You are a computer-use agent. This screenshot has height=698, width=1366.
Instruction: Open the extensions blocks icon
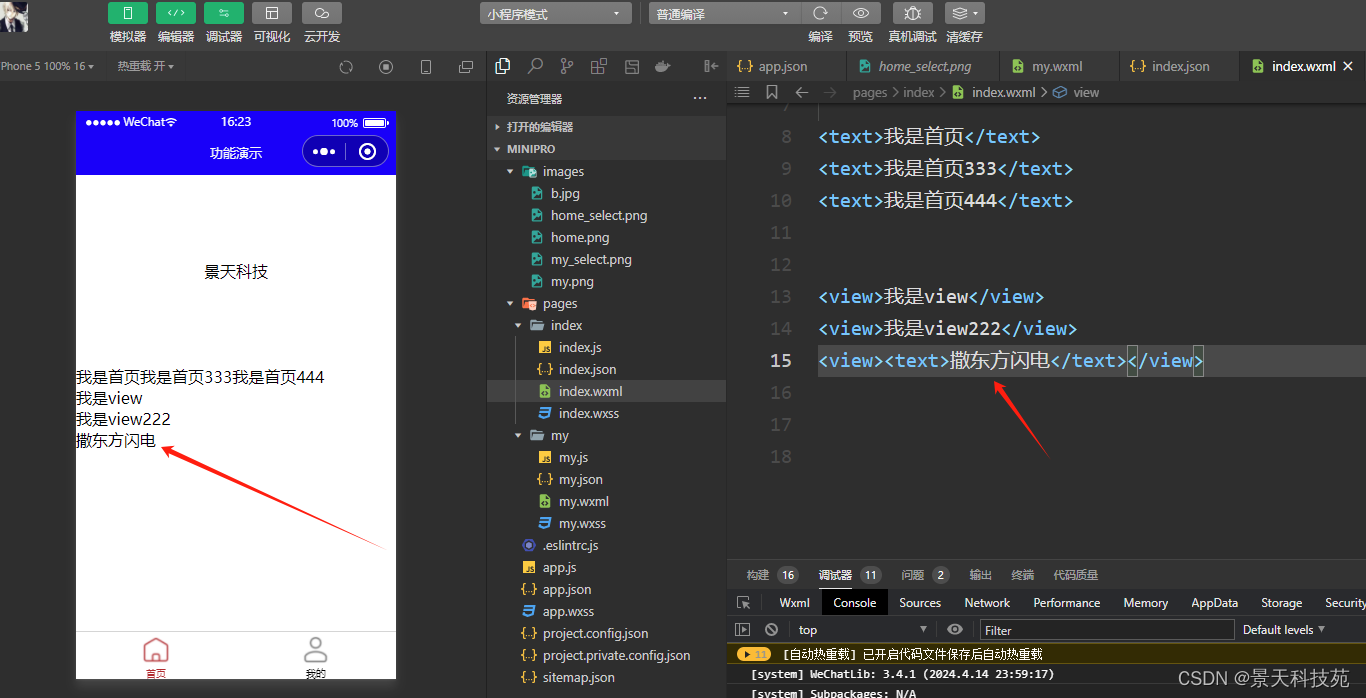[x=599, y=66]
